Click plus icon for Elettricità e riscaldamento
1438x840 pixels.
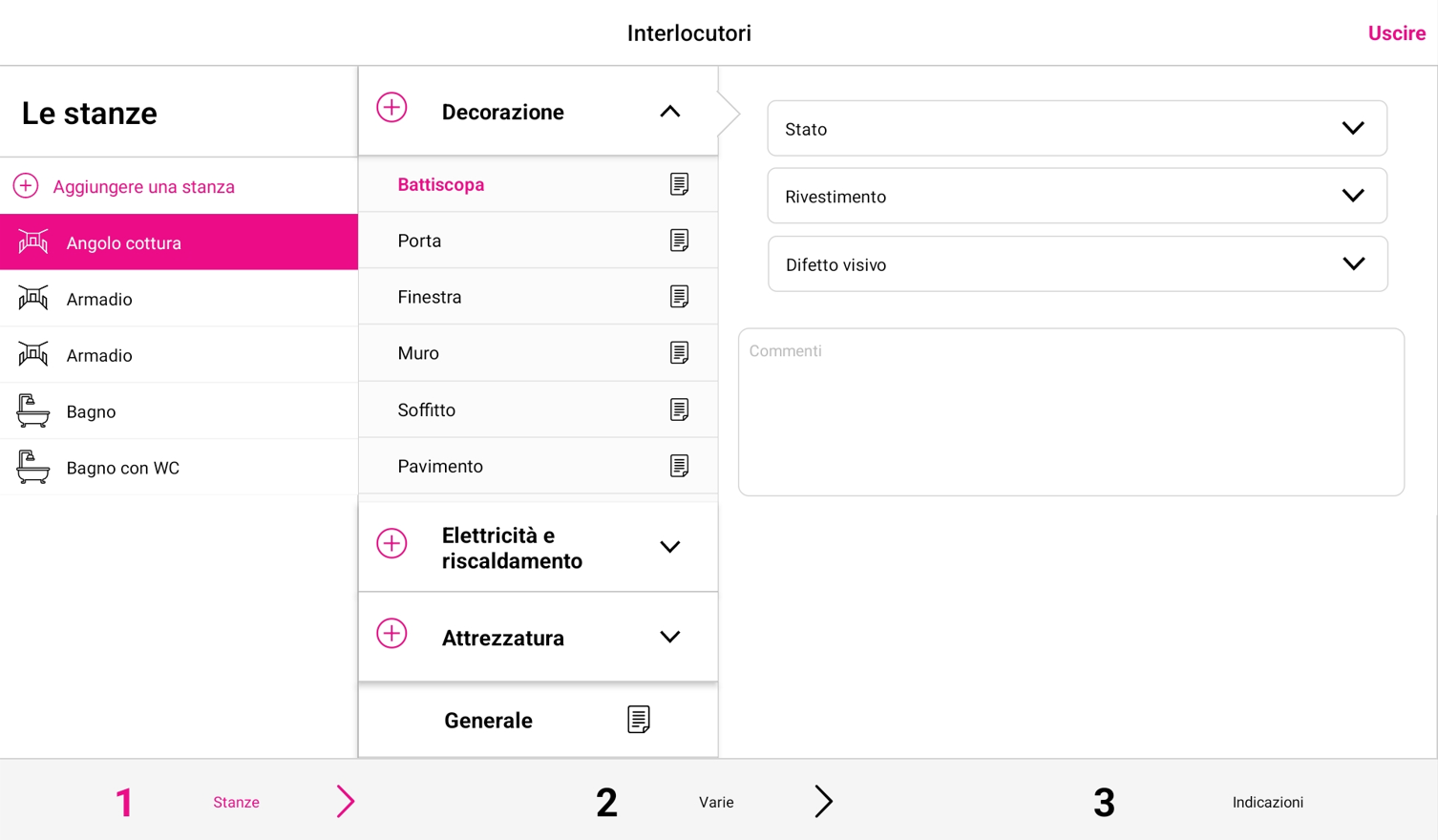click(x=391, y=544)
